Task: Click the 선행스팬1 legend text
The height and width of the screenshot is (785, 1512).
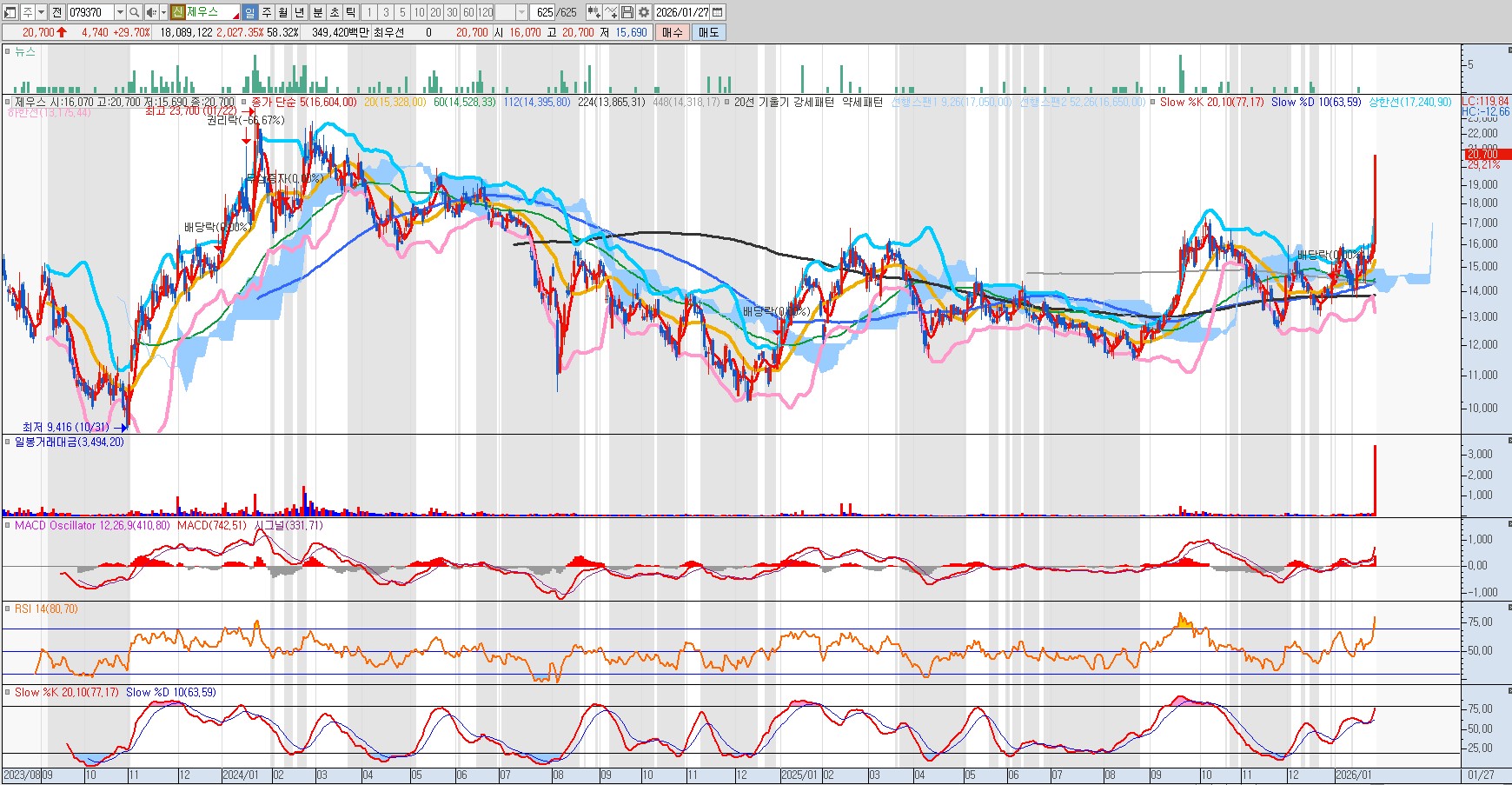Action: point(952,102)
